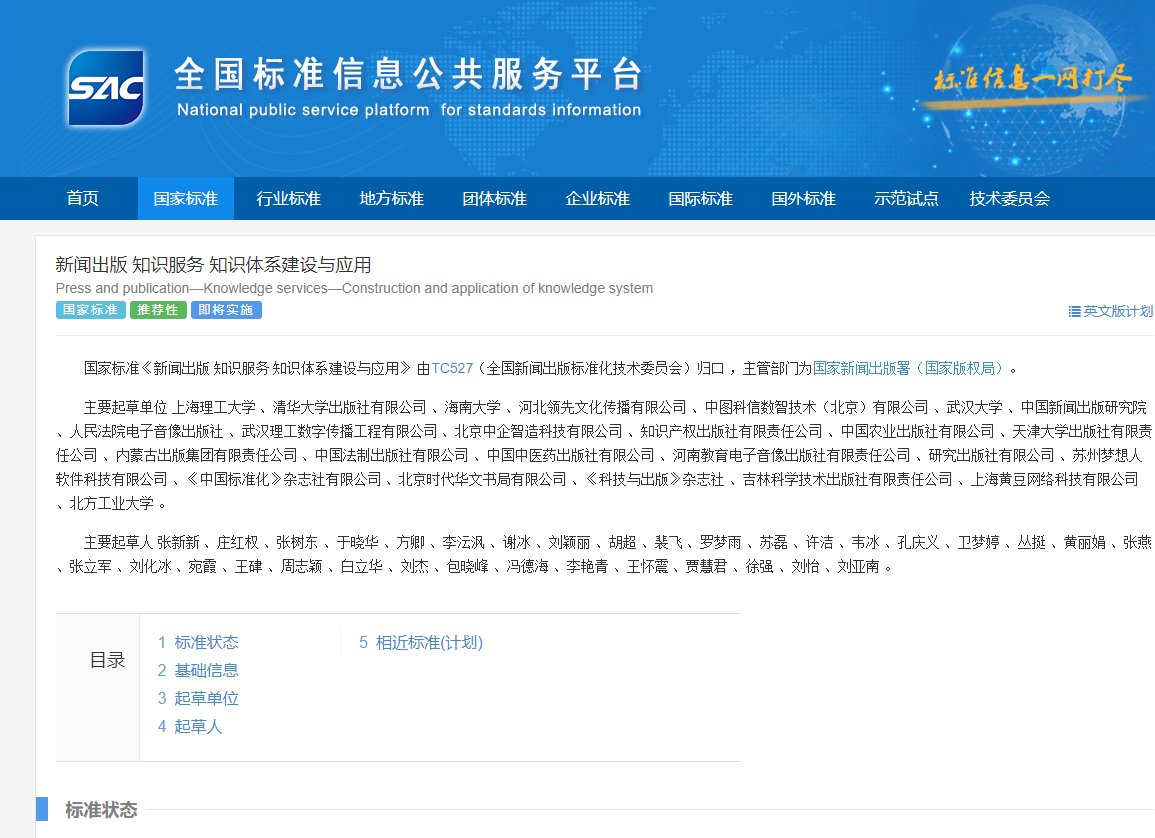The width and height of the screenshot is (1155, 838).
Task: Switch to 企业标准 nav item
Action: [x=597, y=198]
